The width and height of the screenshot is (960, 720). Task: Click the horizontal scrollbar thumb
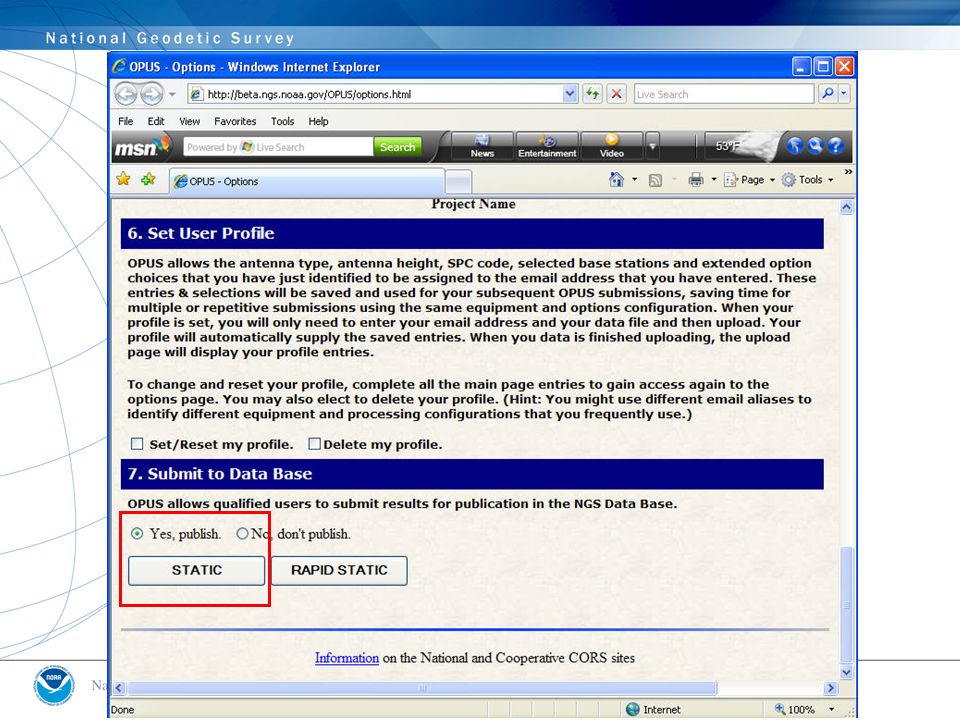(x=422, y=688)
